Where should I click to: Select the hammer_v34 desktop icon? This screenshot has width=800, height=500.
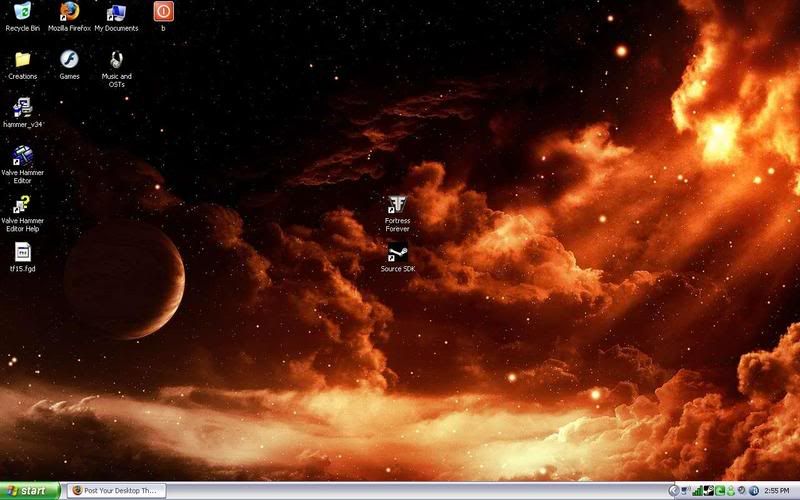[x=22, y=108]
